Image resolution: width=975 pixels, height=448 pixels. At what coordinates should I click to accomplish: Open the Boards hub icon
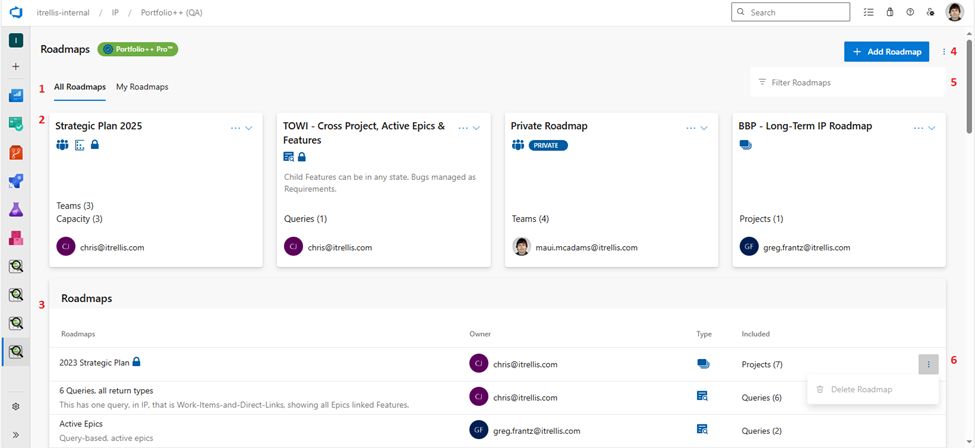coord(16,123)
